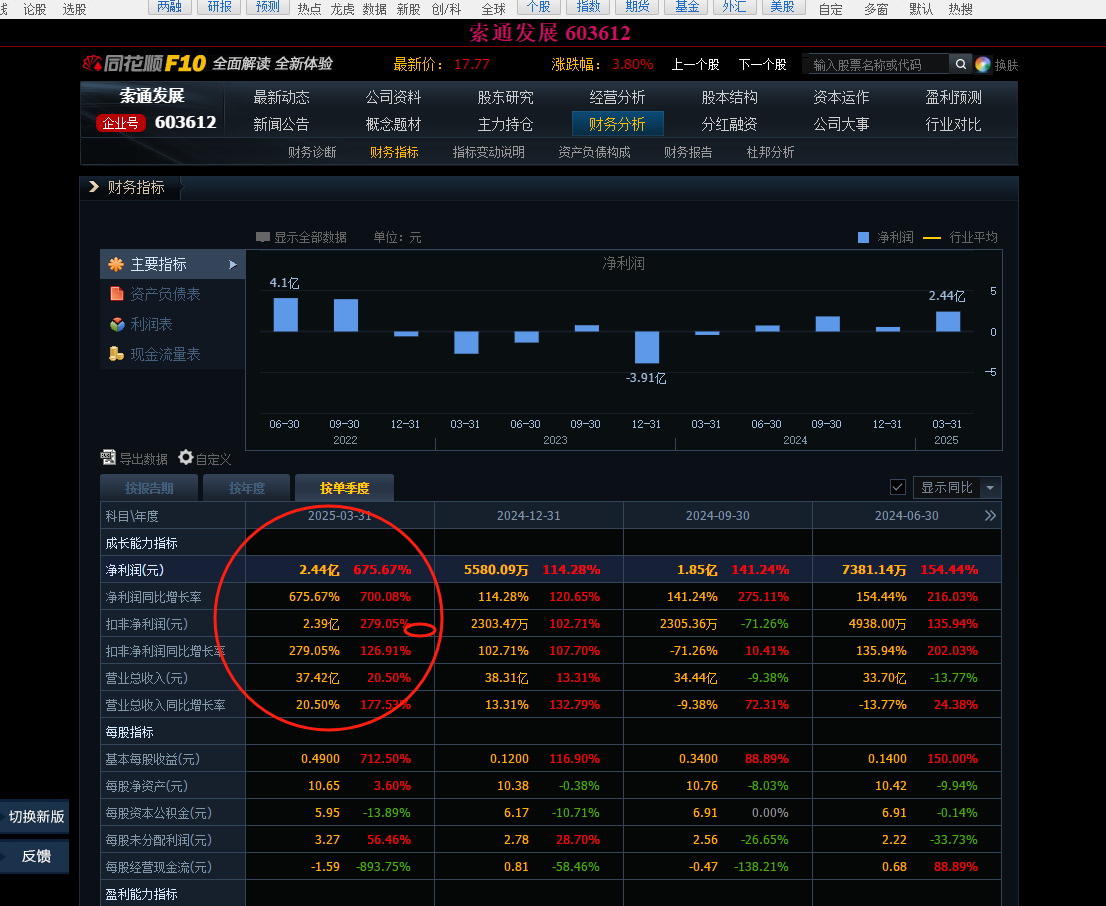Screen dimensions: 1106x906
Task: Click the 企业号 red badge
Action: [121, 123]
